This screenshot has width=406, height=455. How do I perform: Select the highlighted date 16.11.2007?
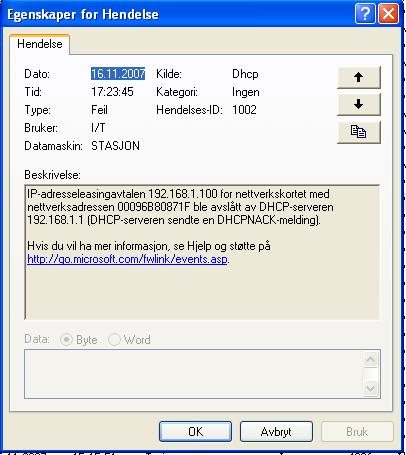[x=118, y=74]
